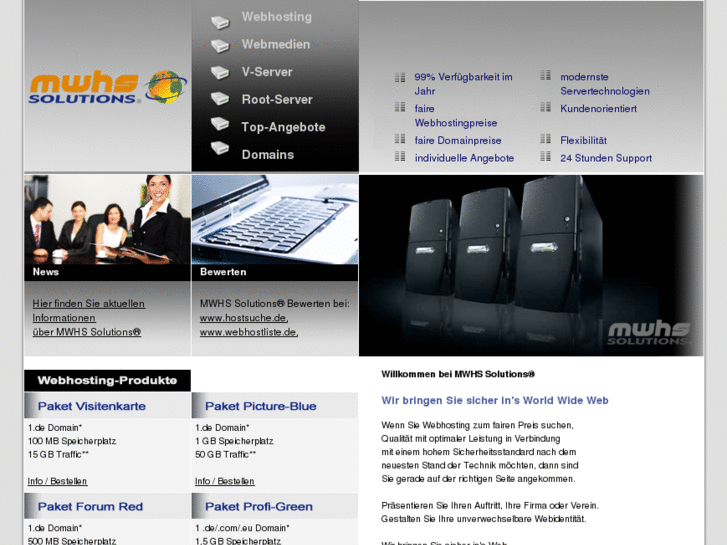This screenshot has height=545, width=727.
Task: Click bullet icon beside Kundenorientiert
Action: tap(545, 107)
